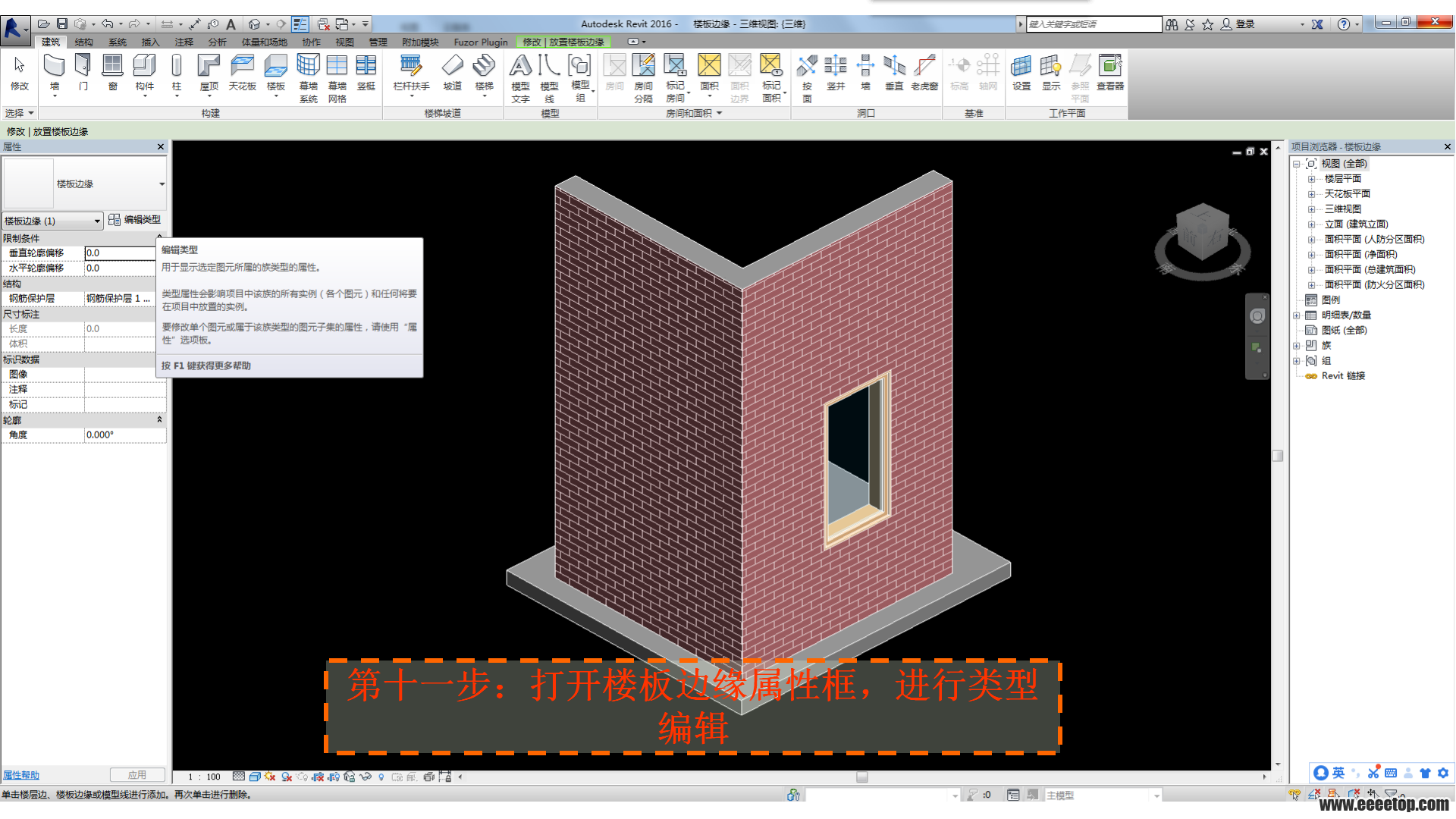
Task: Select the Model Text (模型文字) tool
Action: (x=520, y=78)
